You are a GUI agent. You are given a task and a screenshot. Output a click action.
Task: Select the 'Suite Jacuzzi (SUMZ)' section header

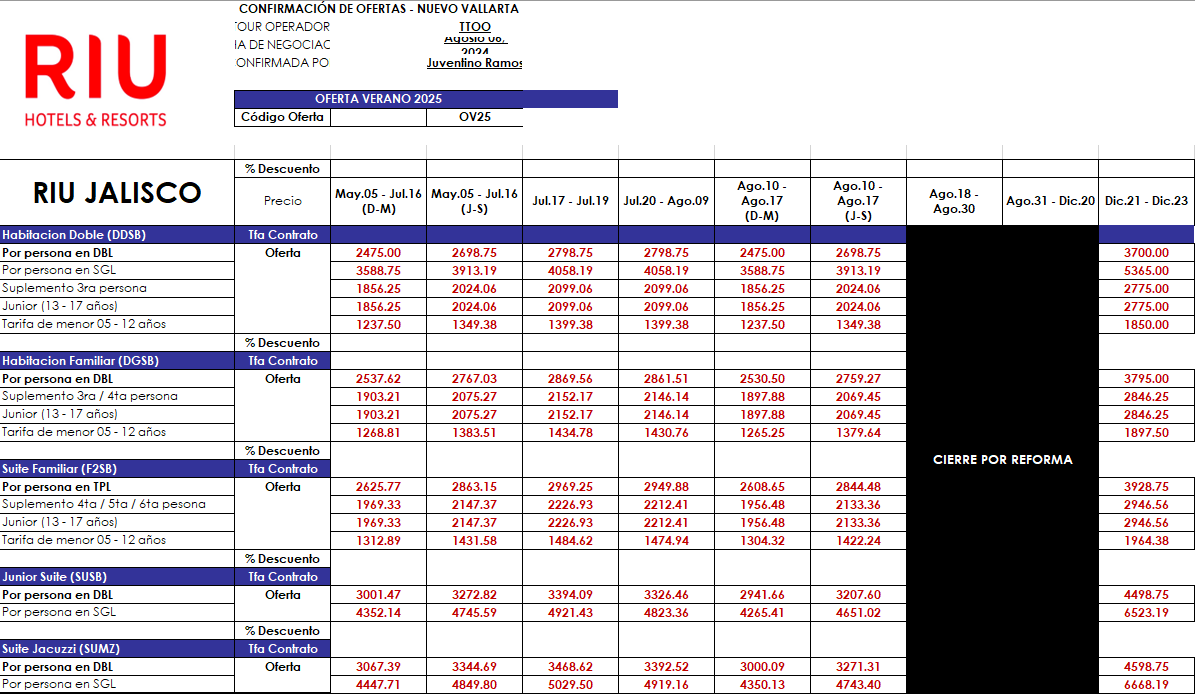click(117, 649)
